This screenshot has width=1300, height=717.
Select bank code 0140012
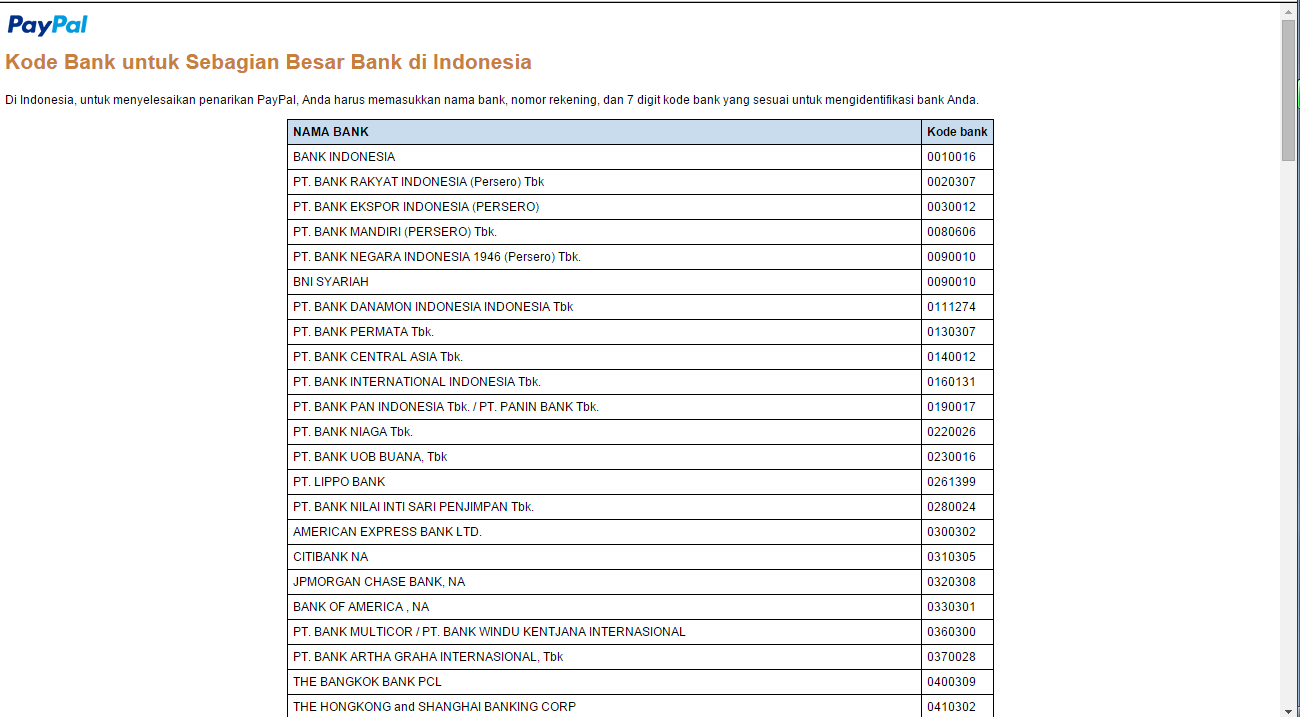(x=951, y=357)
